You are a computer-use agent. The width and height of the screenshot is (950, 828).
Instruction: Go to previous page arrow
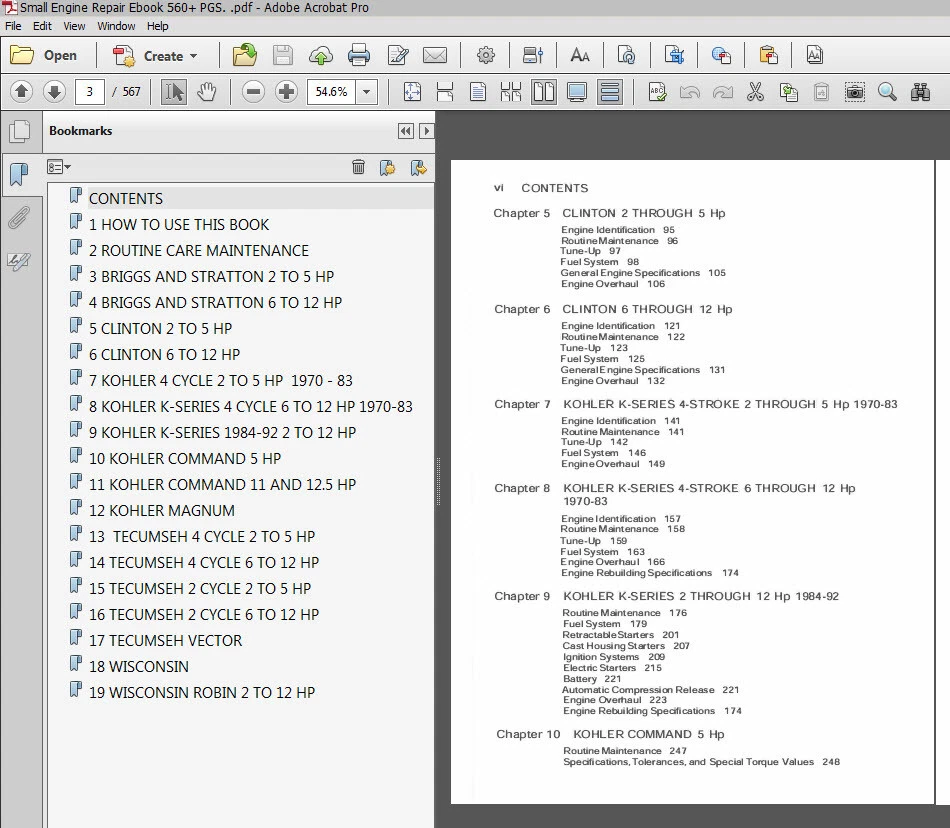[x=21, y=92]
